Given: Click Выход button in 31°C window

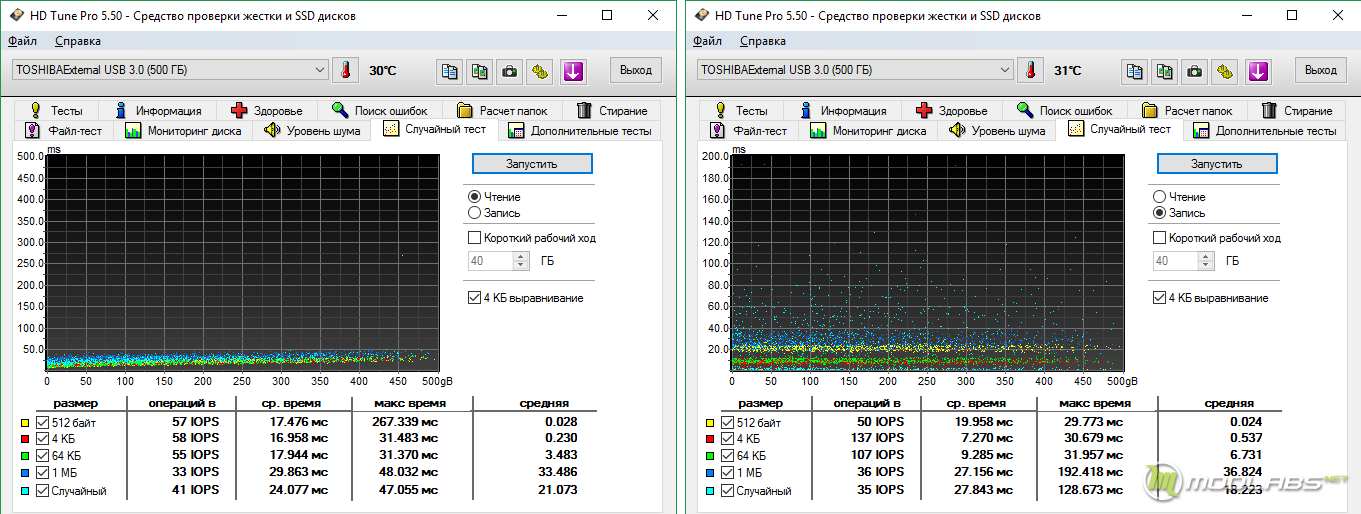Looking at the screenshot, I should coord(1320,70).
